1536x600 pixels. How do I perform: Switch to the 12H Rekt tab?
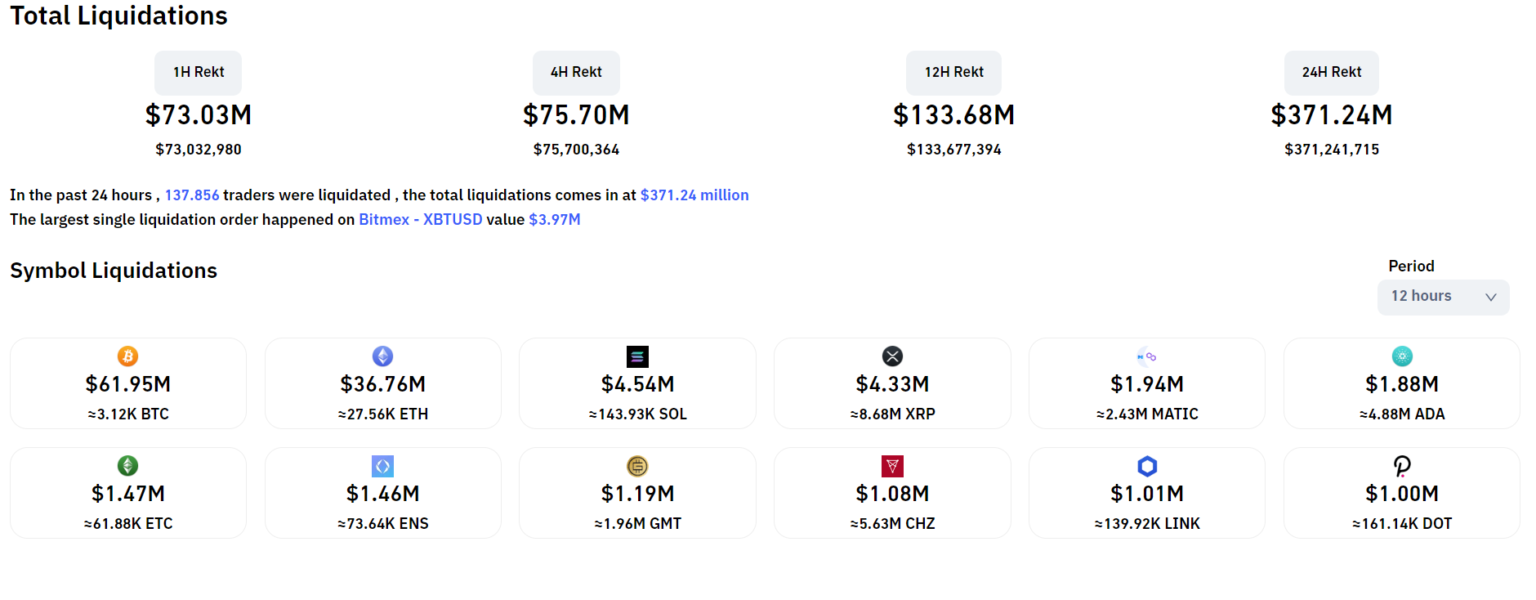pyautogui.click(x=954, y=73)
